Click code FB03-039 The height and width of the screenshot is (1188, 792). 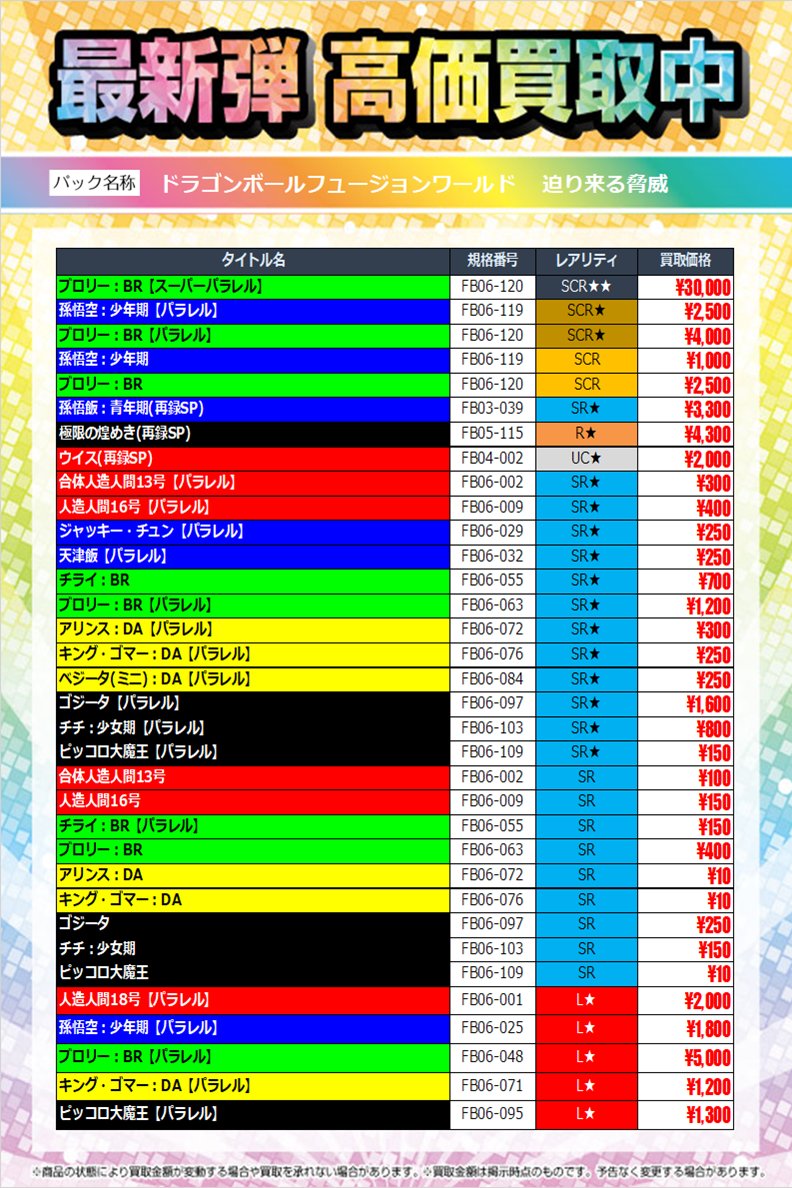coord(493,408)
